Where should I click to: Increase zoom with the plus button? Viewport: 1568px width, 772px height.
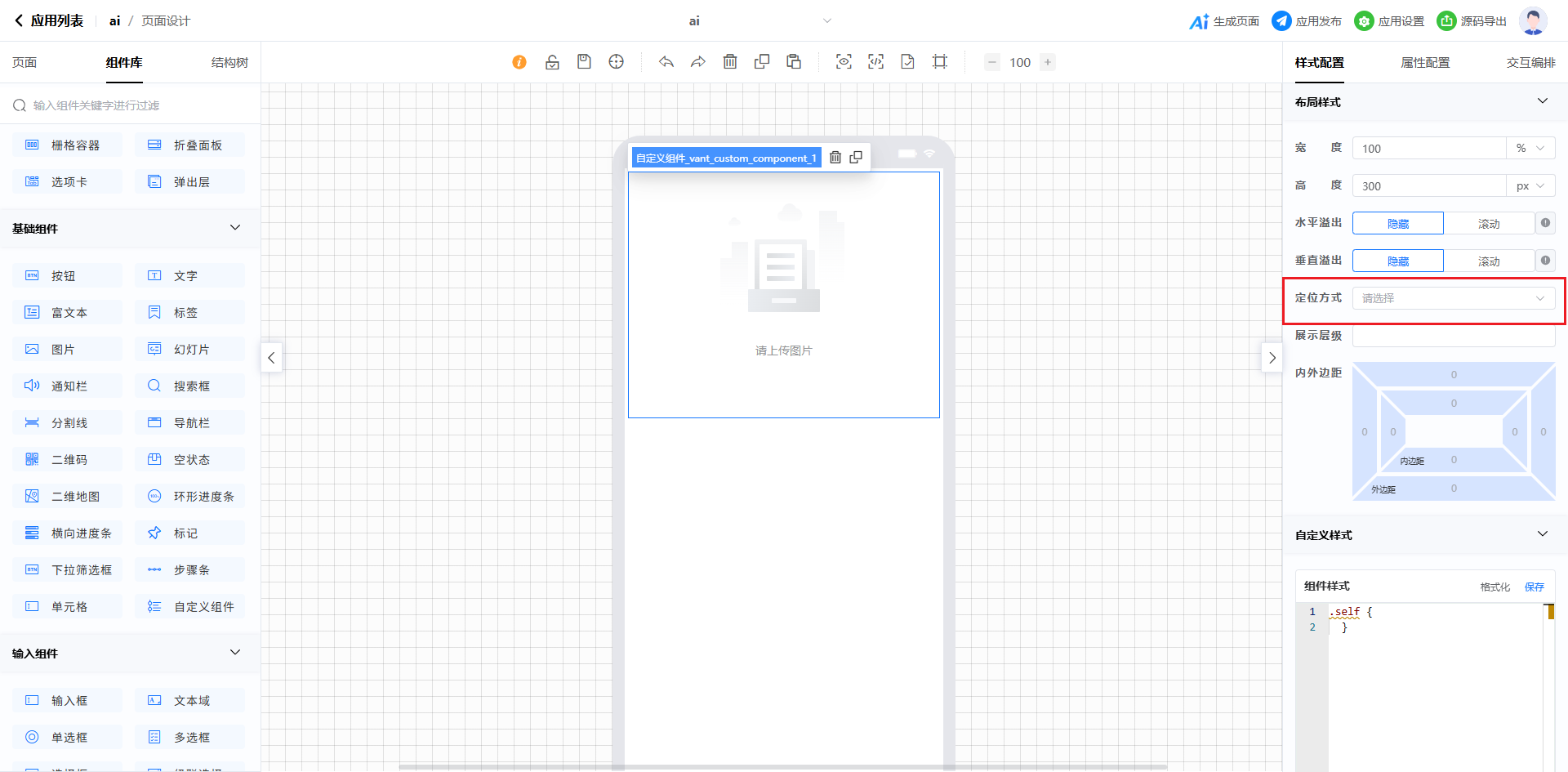tap(1048, 62)
